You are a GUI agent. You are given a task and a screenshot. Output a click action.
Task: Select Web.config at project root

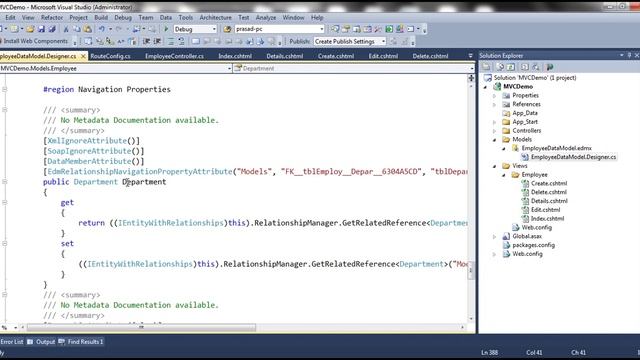527,254
